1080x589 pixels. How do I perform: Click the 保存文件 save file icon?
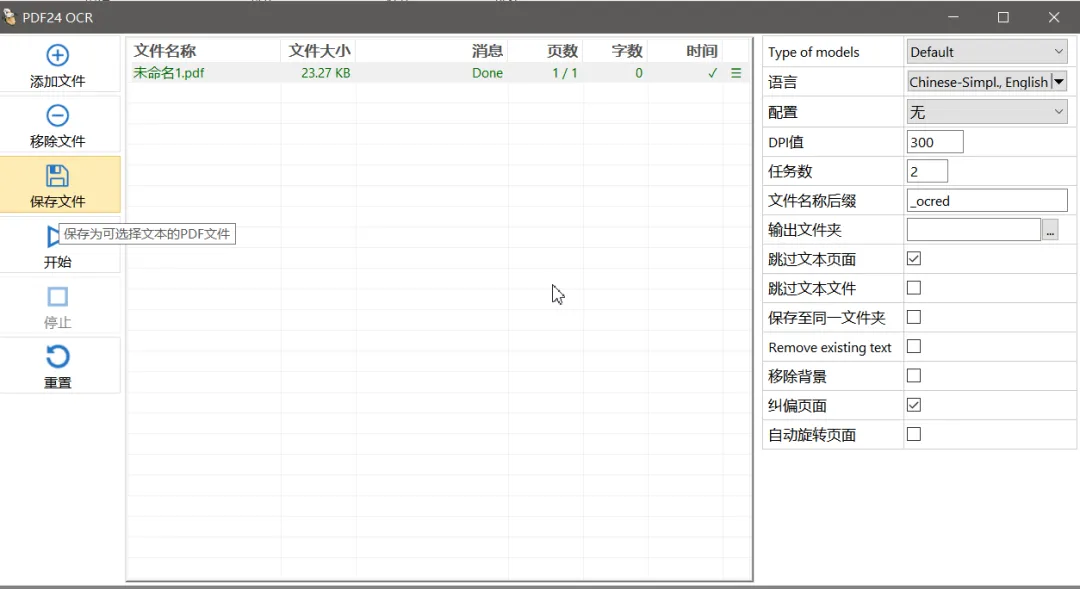pos(57,176)
